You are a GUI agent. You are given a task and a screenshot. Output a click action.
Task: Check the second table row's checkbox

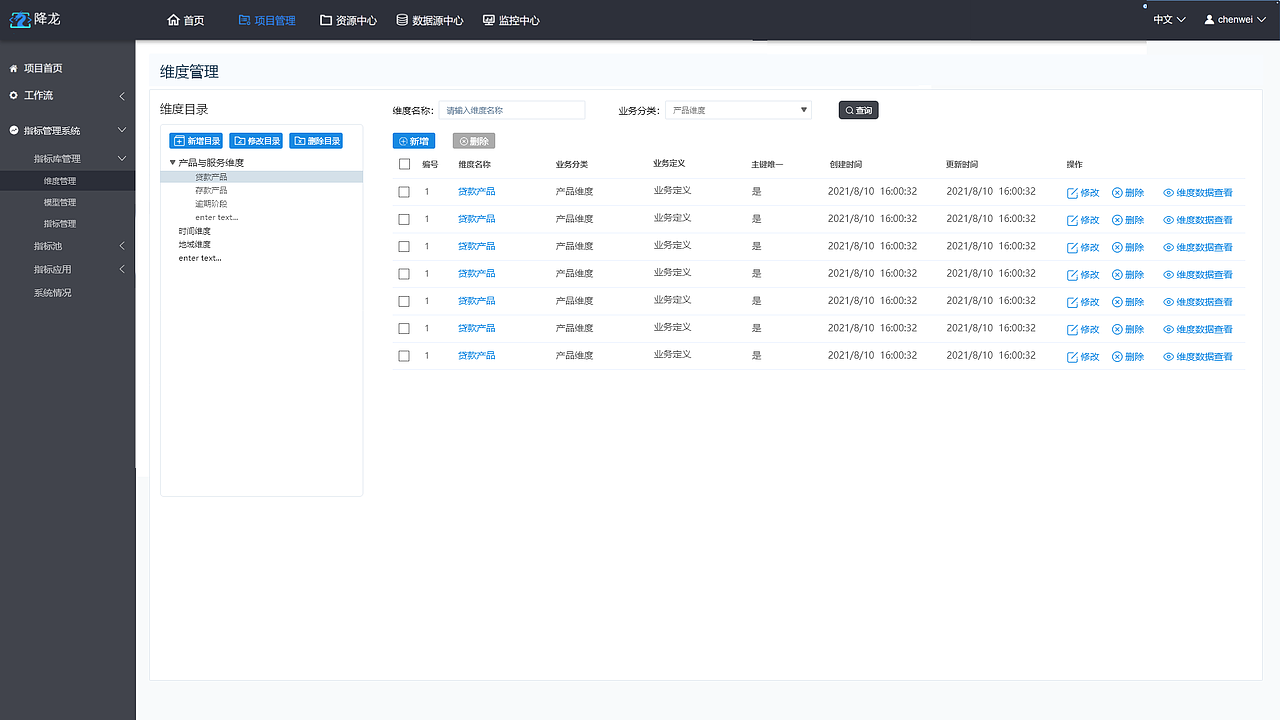click(x=404, y=219)
